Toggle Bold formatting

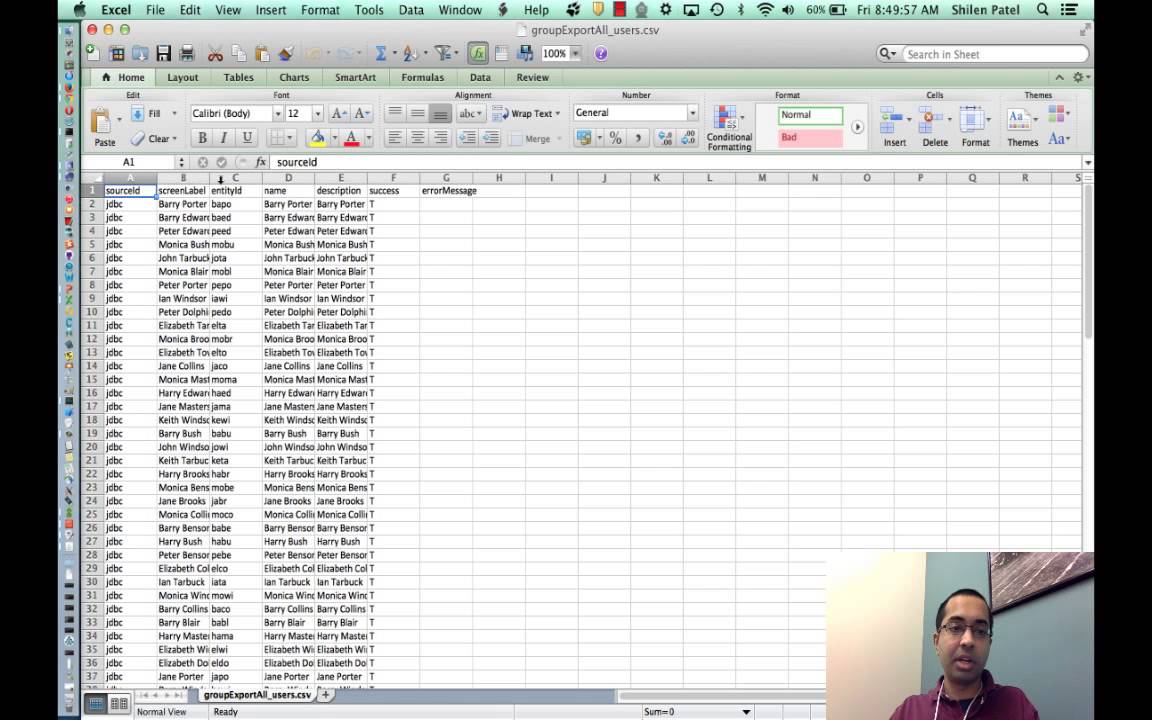point(202,137)
